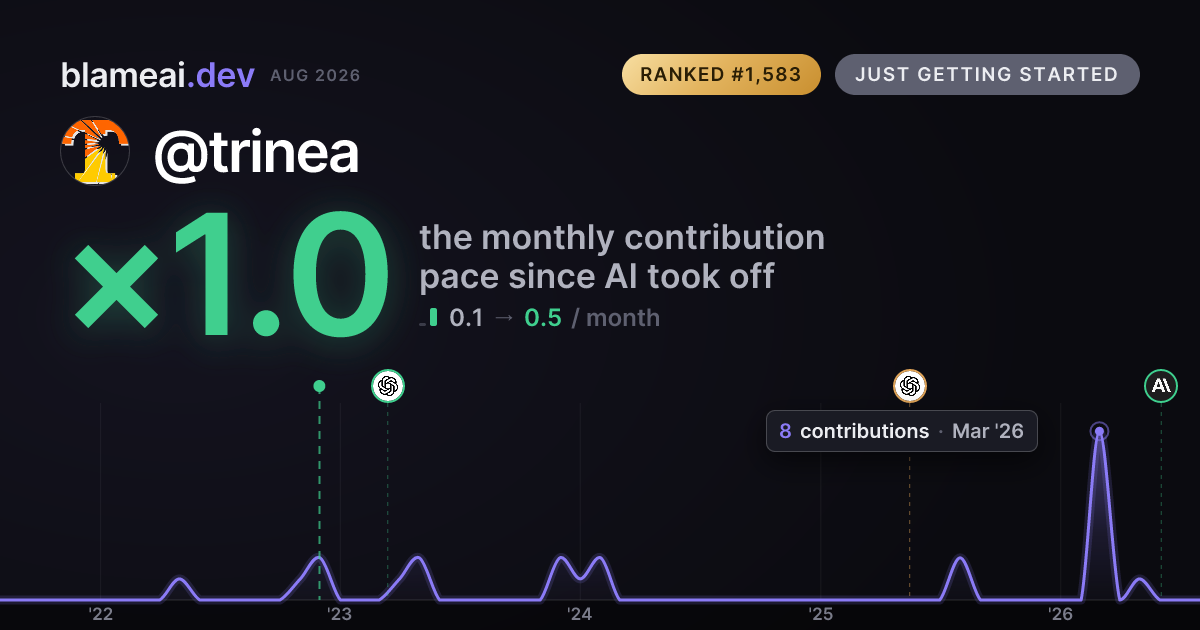
Task: Click the '23 year axis label
Action: 340,613
